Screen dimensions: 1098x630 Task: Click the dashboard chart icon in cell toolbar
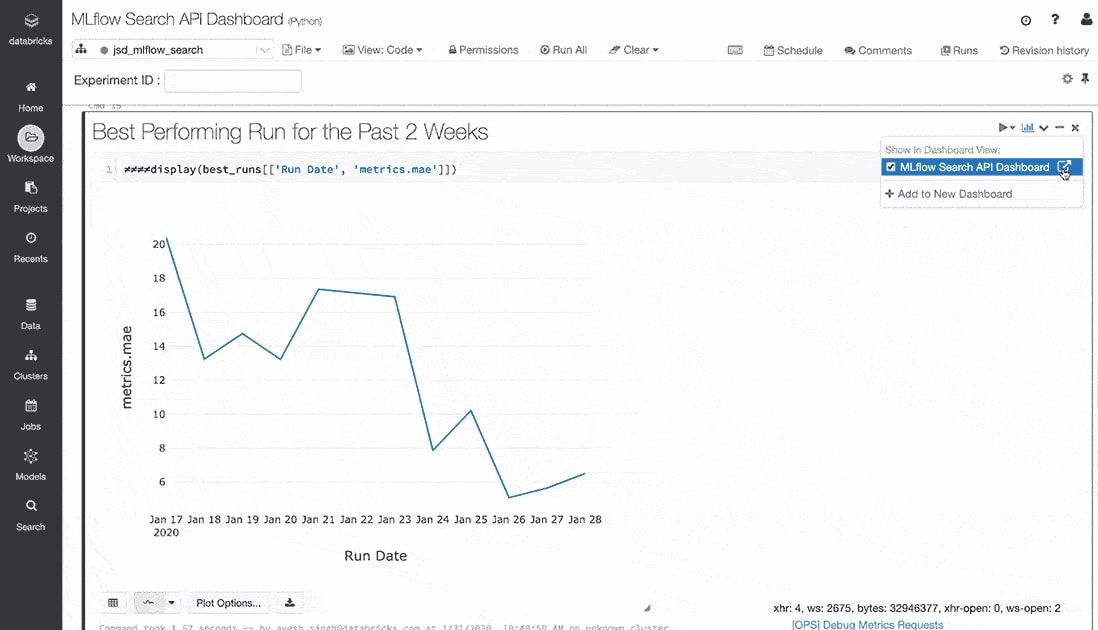1027,128
